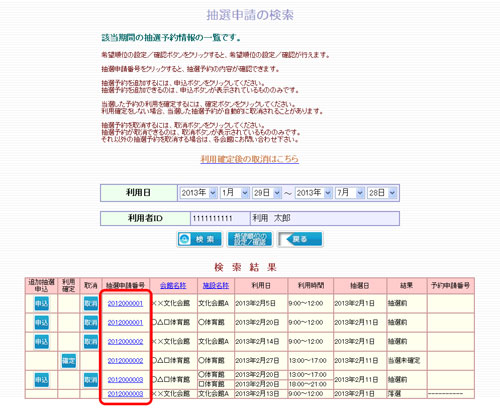Open the start year 2013年 dropdown

click(199, 193)
